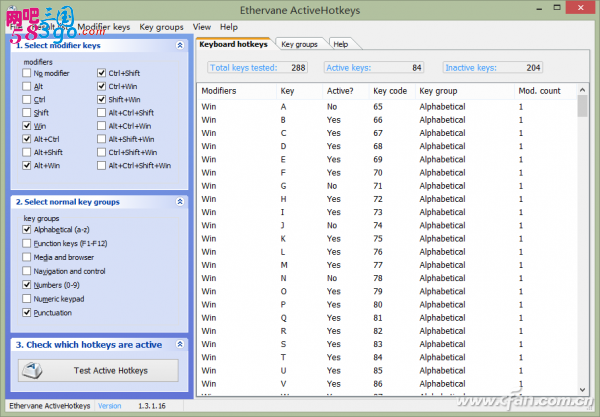Collapse the Select modifier keys panel
Image resolution: width=600 pixels, height=417 pixels.
click(x=180, y=45)
